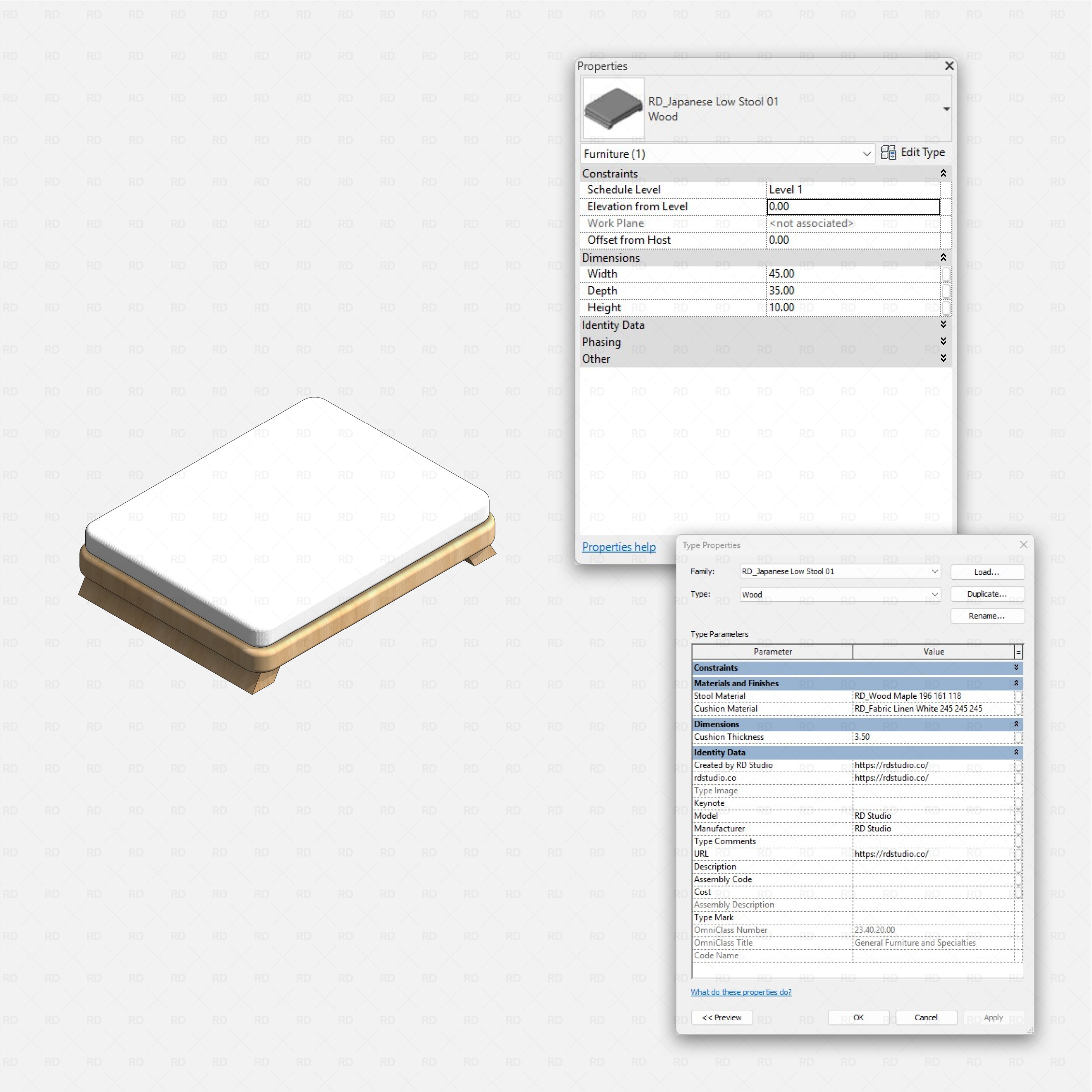The height and width of the screenshot is (1092, 1092).
Task: Click the equals column header button
Action: point(1019,652)
